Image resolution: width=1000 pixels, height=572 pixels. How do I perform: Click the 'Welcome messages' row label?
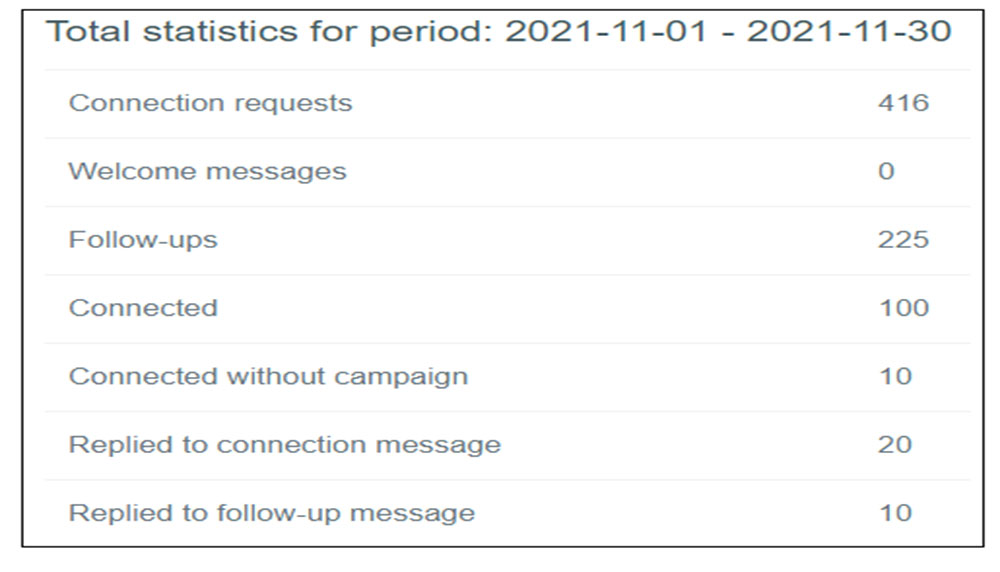click(x=207, y=171)
